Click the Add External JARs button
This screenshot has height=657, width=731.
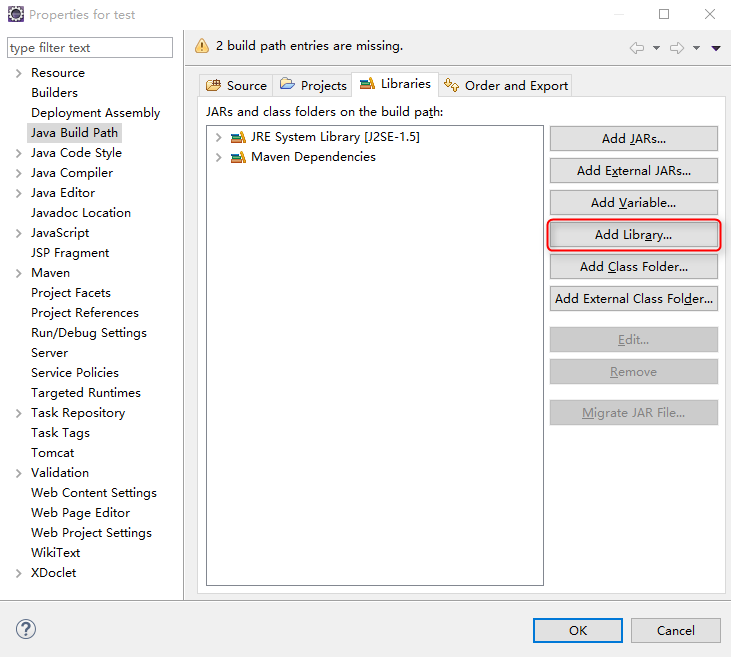coord(634,171)
